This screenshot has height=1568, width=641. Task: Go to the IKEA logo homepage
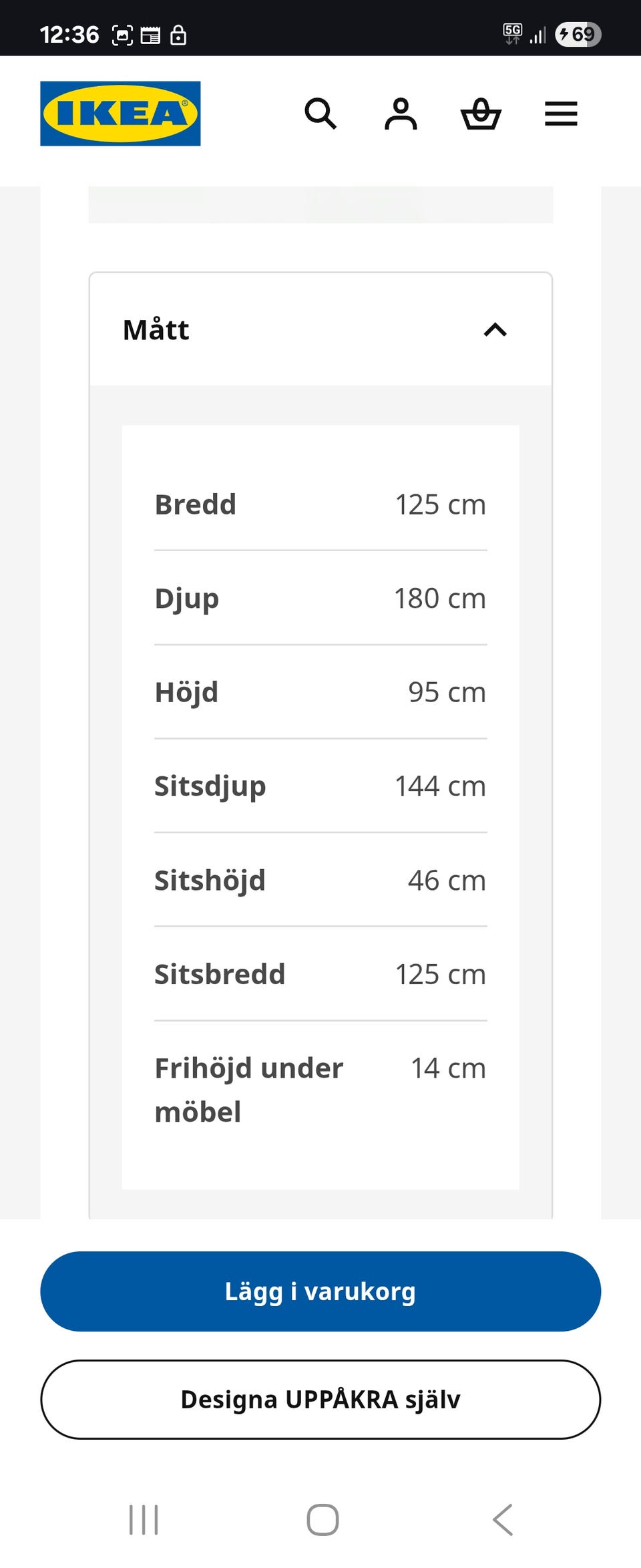click(120, 114)
